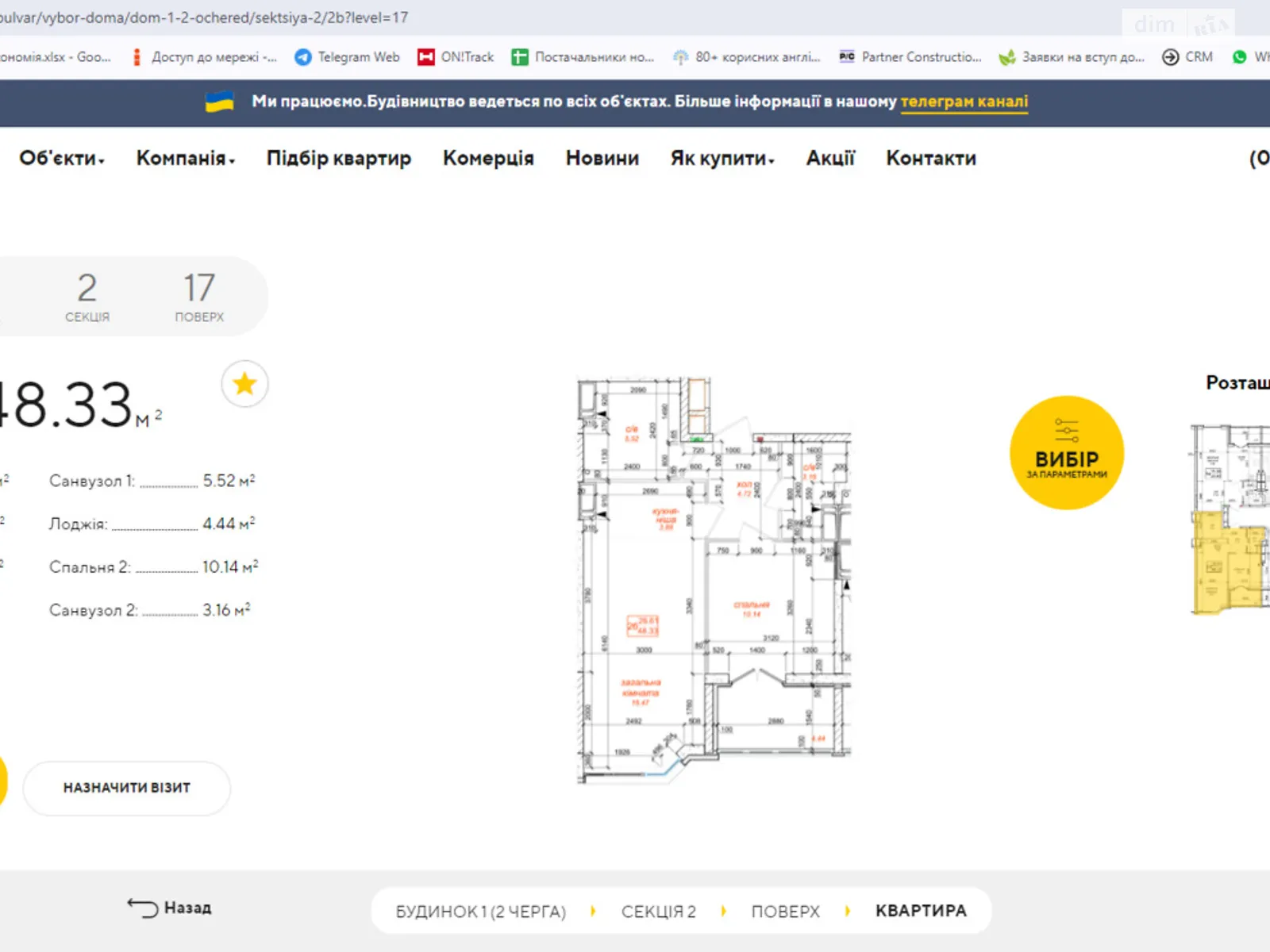Select Лоджія: 4.44 м² row

152,524
